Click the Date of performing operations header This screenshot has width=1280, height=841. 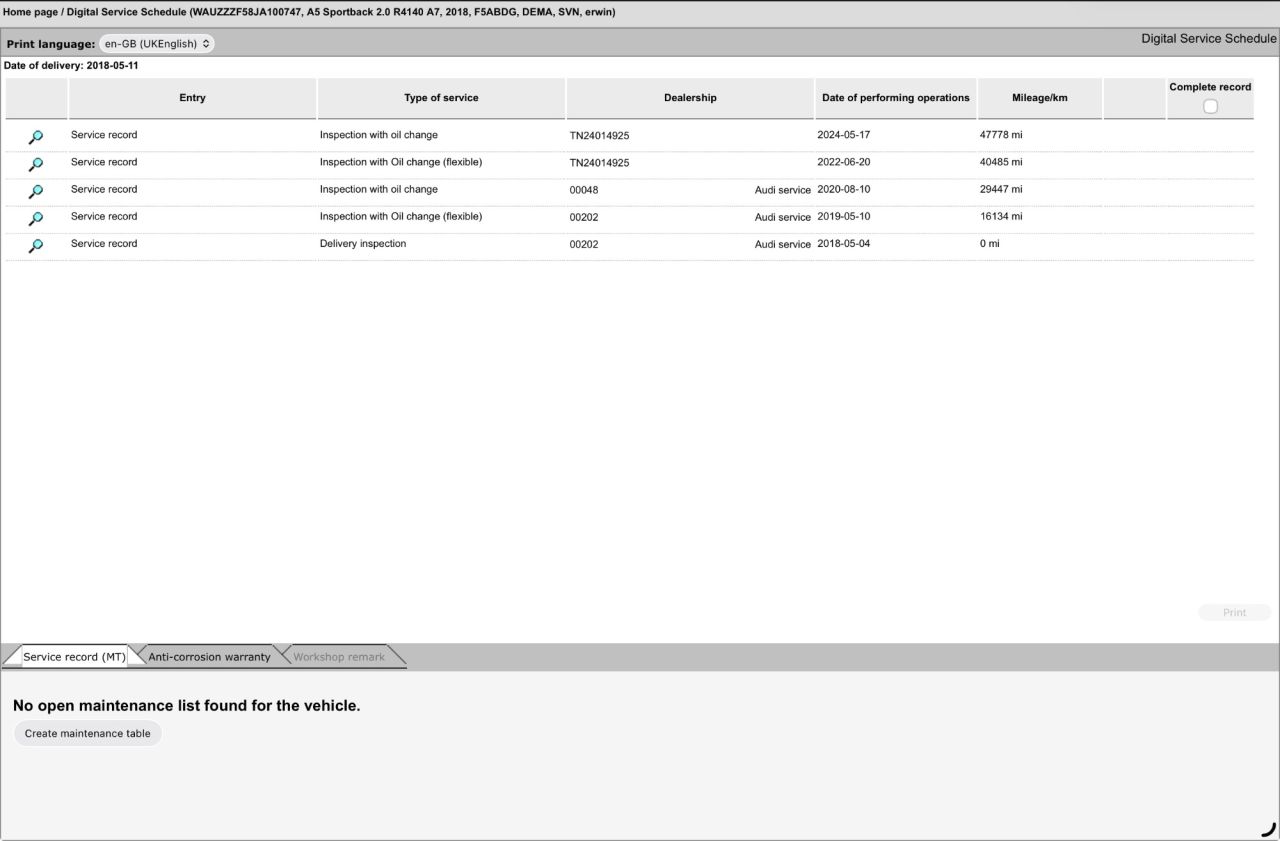coord(895,98)
